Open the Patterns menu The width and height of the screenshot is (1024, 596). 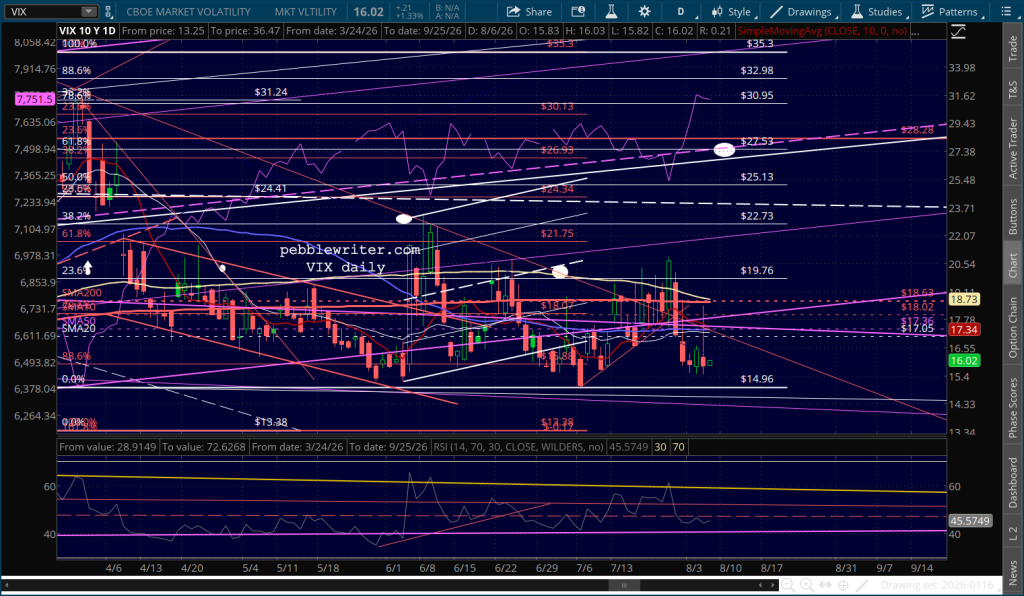pos(952,12)
